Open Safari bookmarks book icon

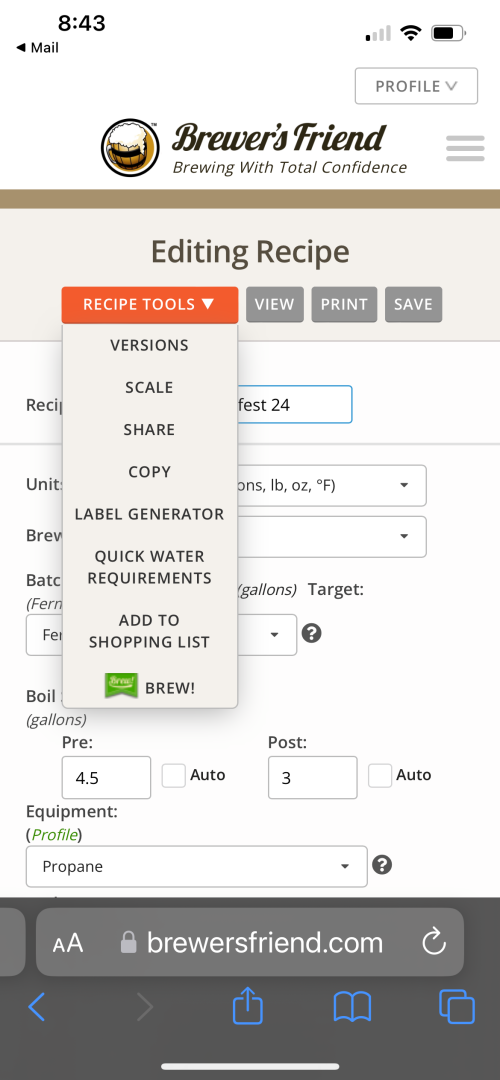pyautogui.click(x=352, y=1008)
